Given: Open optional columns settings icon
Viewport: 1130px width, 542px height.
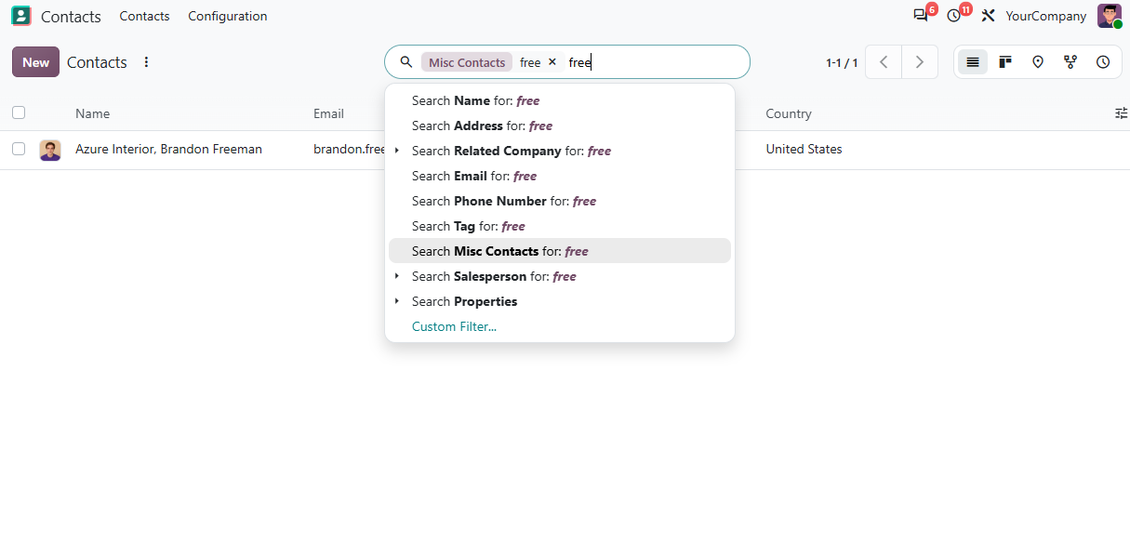Looking at the screenshot, I should 1121,113.
